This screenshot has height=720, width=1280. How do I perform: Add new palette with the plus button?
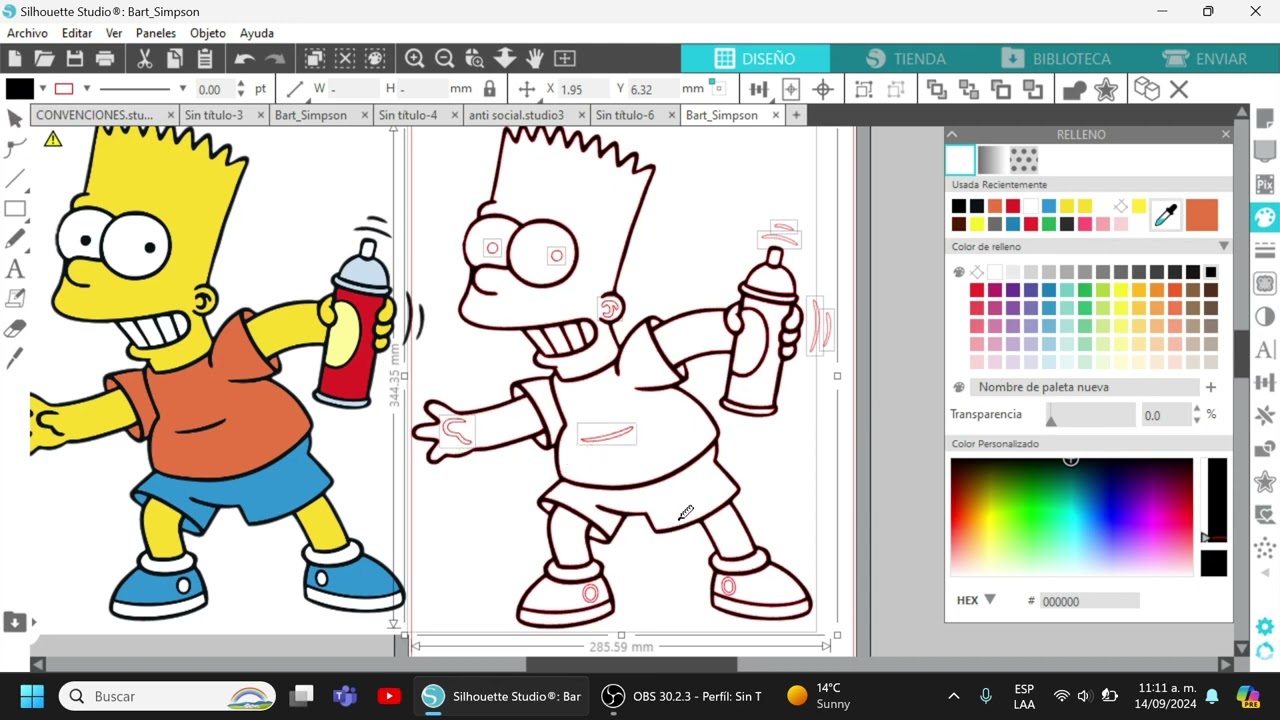(x=1211, y=387)
